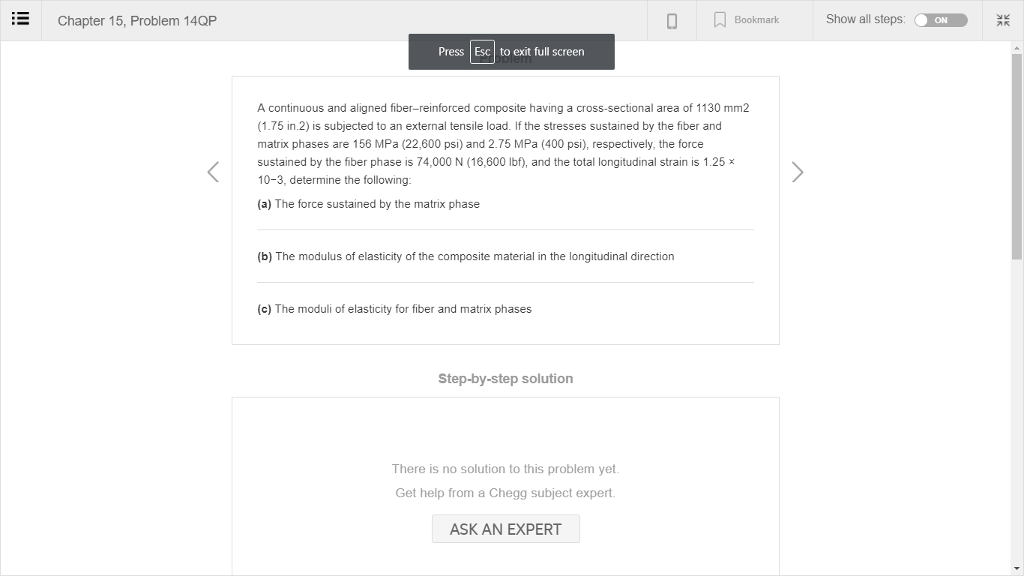Turn off the Show all steps toggle
The image size is (1024, 576).
point(940,18)
